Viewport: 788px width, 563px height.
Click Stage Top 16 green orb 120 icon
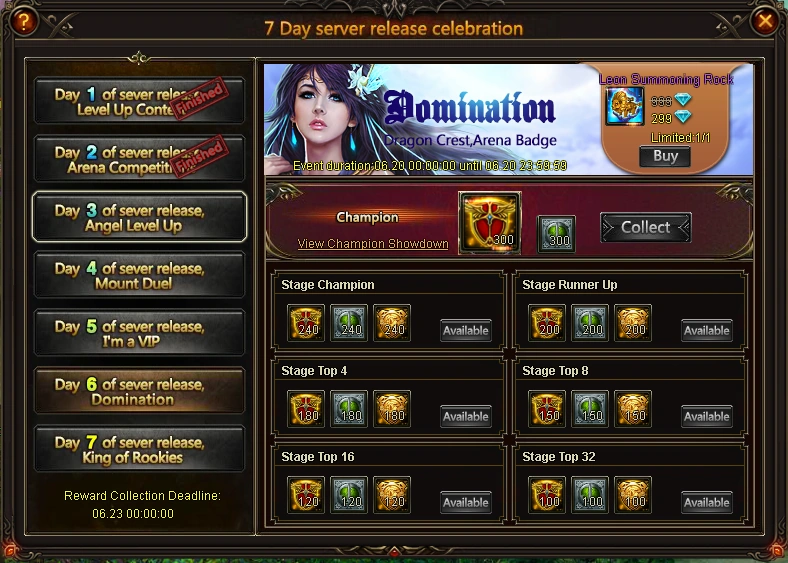coord(349,495)
